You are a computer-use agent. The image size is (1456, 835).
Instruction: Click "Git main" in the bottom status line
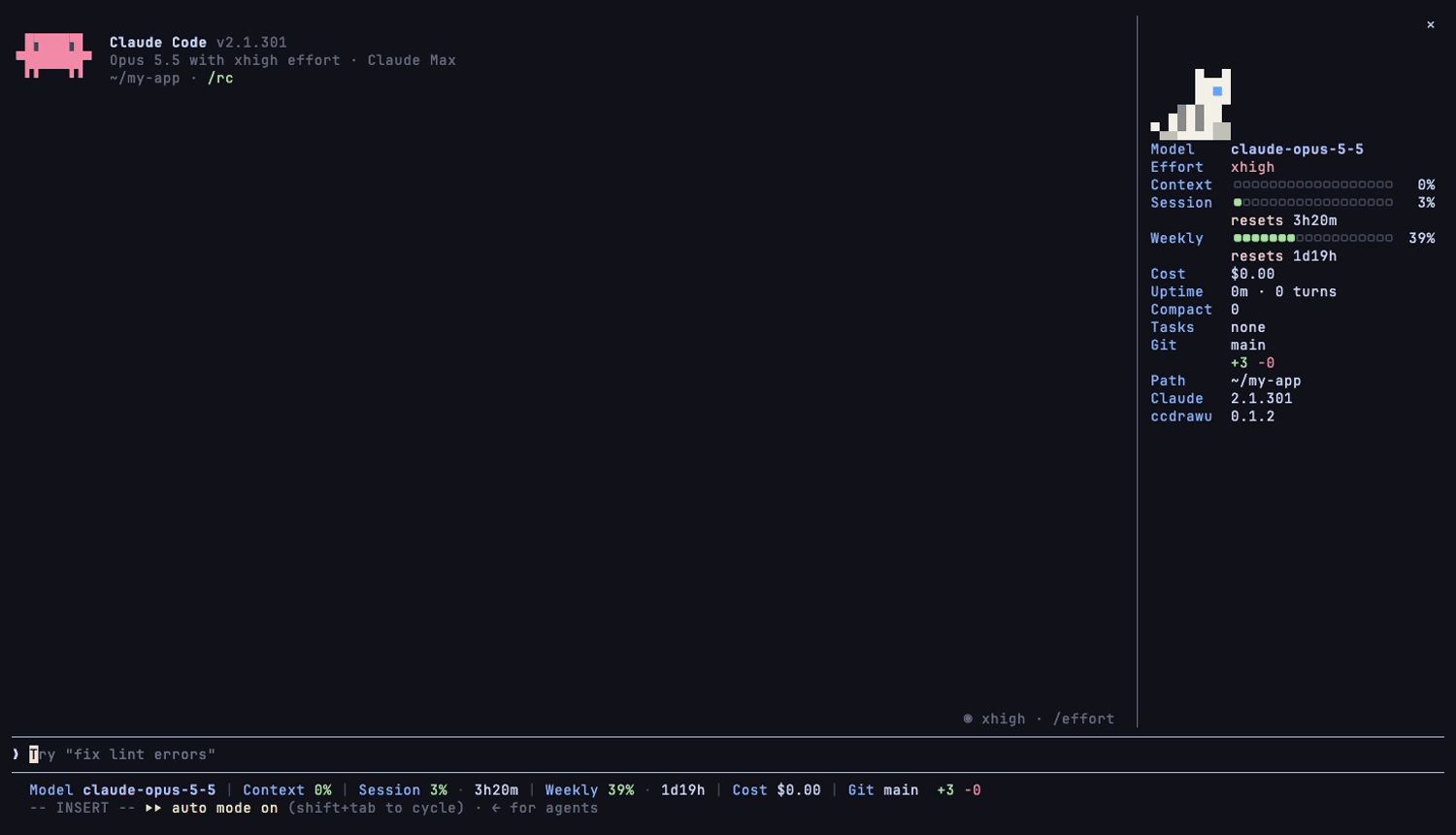coord(883,790)
